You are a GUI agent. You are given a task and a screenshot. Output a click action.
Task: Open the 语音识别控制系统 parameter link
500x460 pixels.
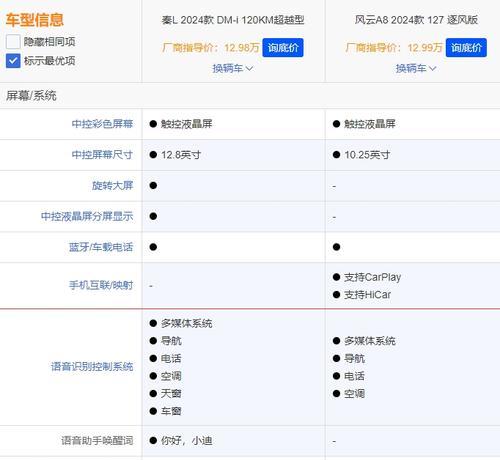[92, 367]
